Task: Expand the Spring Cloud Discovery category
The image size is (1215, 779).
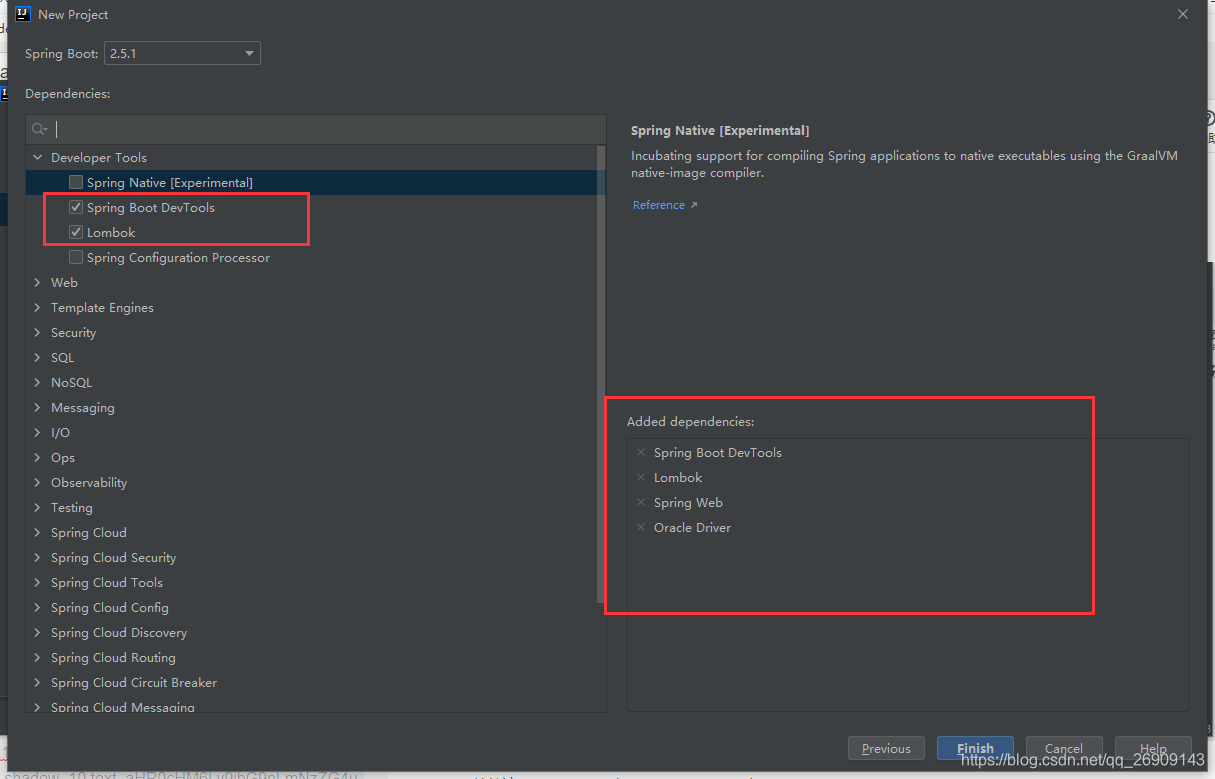Action: 38,632
